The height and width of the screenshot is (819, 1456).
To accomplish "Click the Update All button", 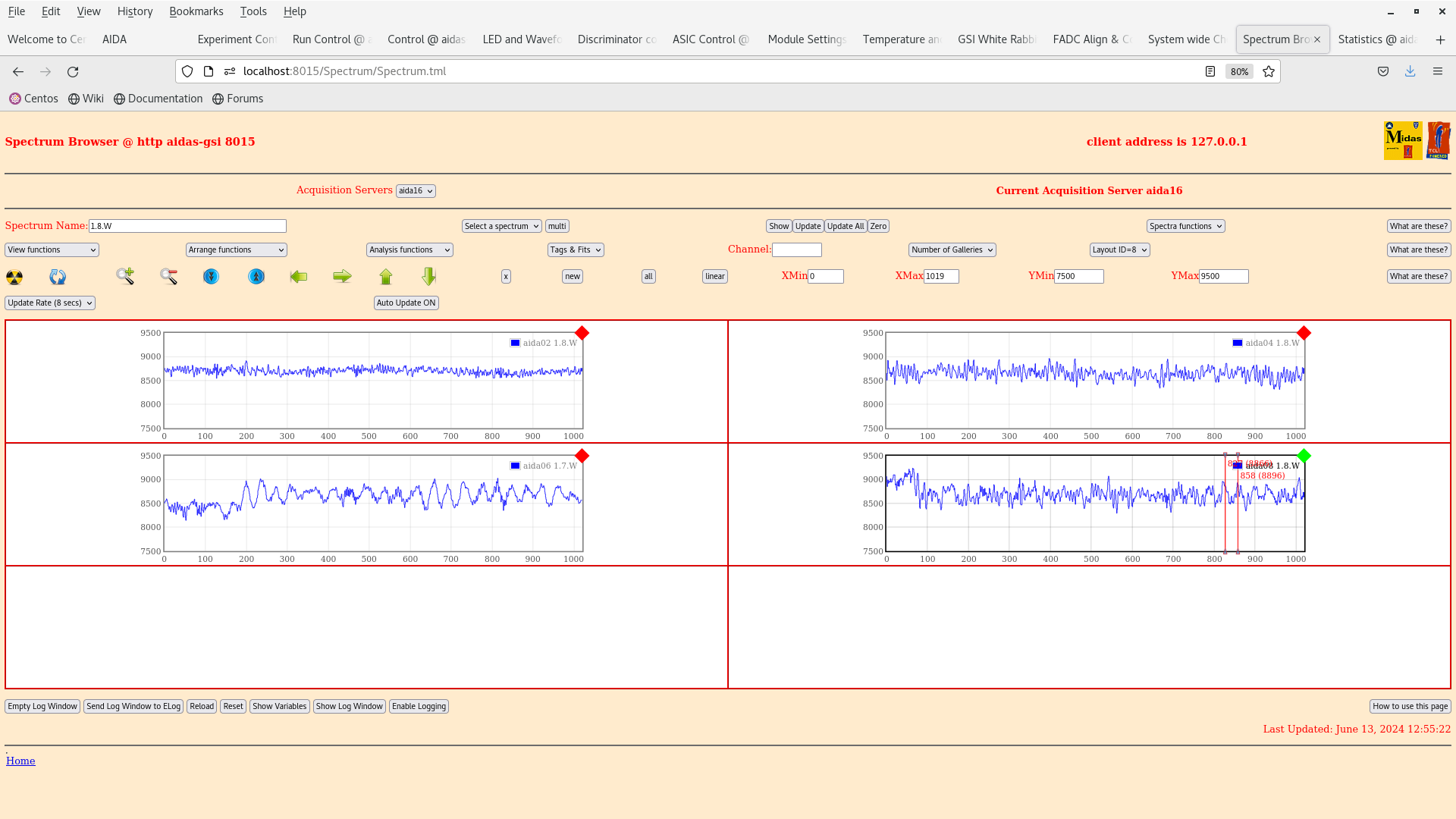I will click(845, 225).
